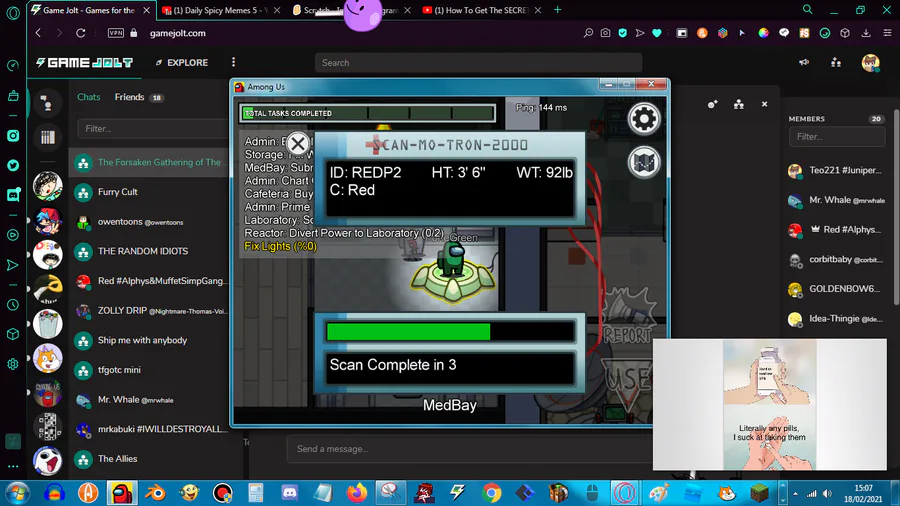Open the browser downloads icon

pos(866,33)
